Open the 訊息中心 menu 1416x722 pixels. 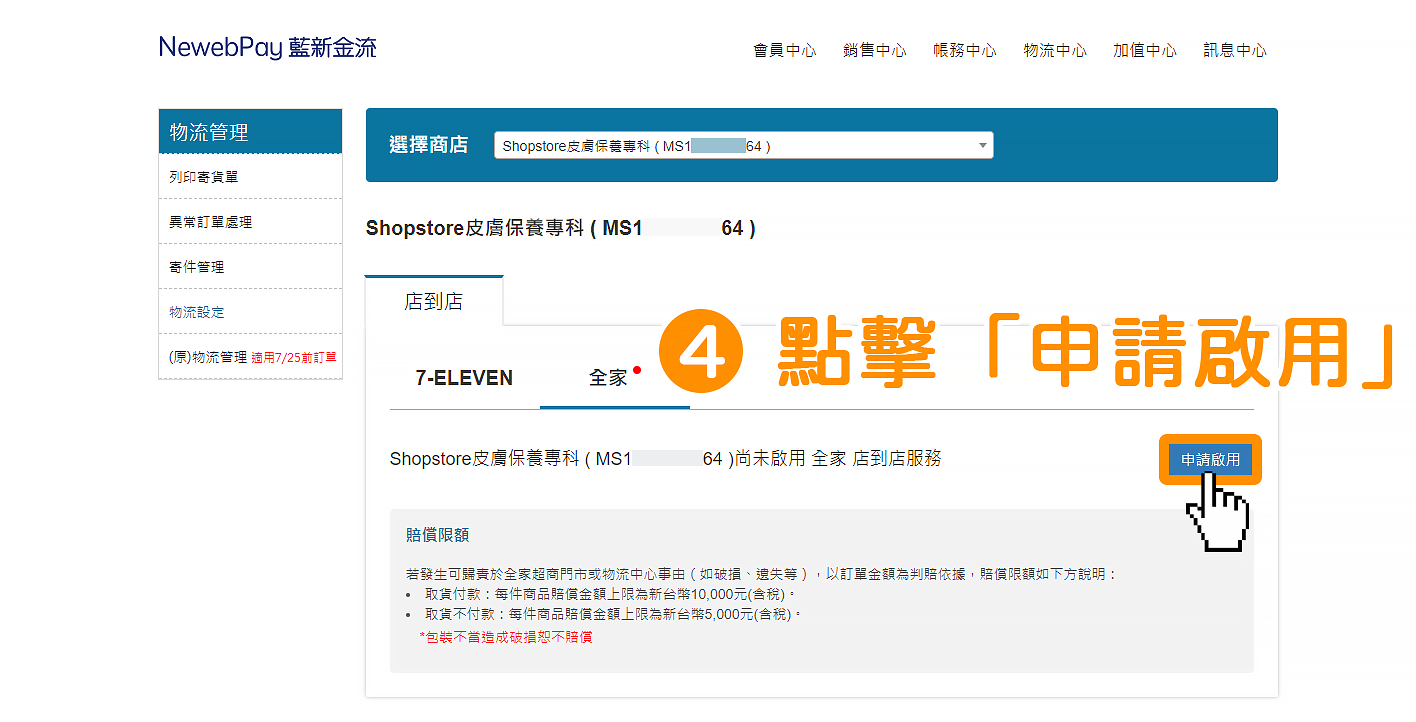pyautogui.click(x=1234, y=49)
